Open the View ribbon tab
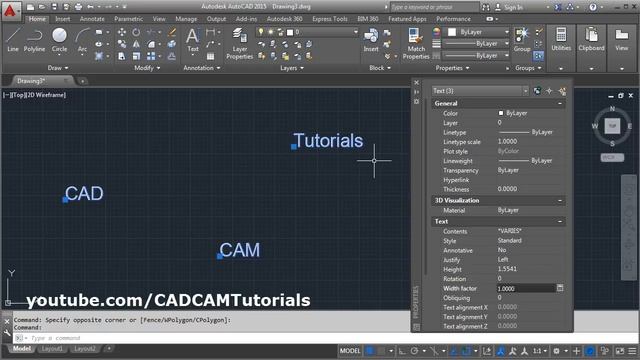 (159, 19)
